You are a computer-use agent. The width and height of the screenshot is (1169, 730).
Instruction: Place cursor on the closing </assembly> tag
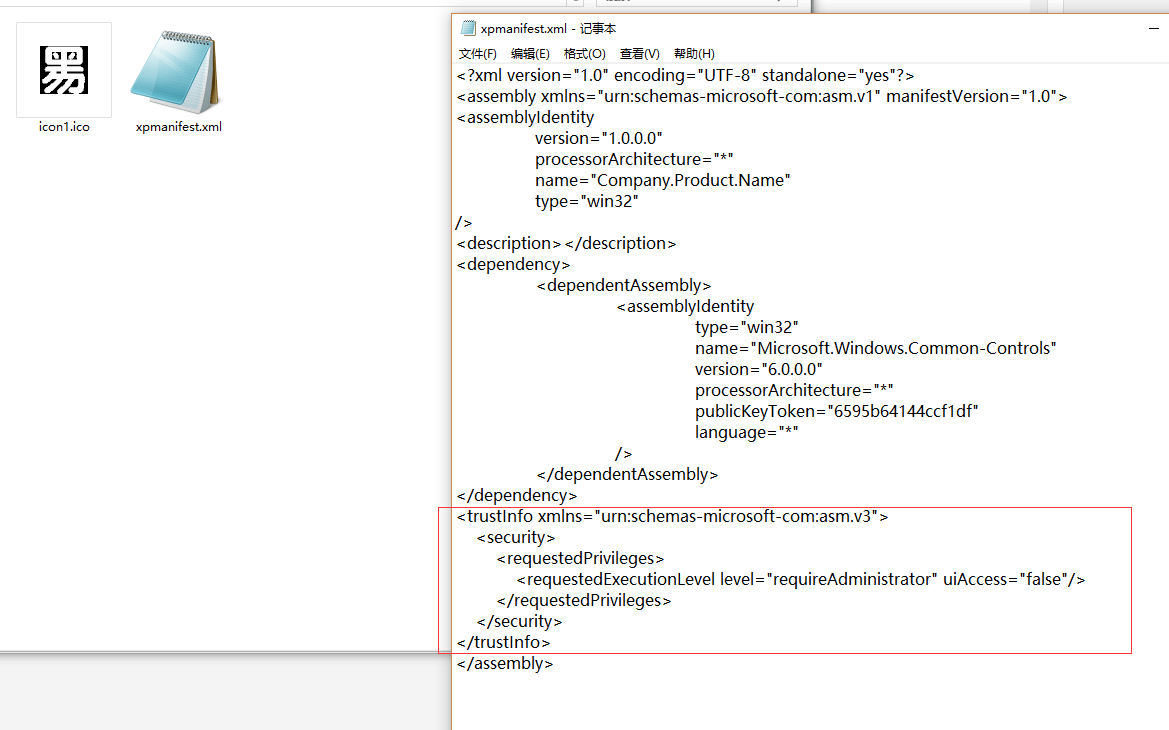click(x=505, y=663)
